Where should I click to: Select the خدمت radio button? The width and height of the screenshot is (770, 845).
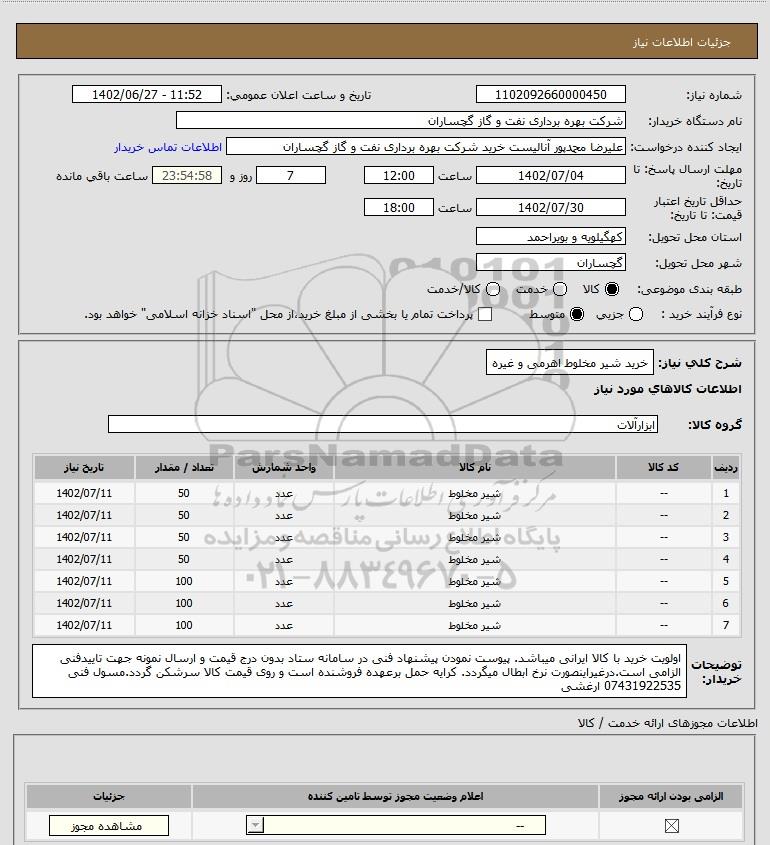coord(560,289)
